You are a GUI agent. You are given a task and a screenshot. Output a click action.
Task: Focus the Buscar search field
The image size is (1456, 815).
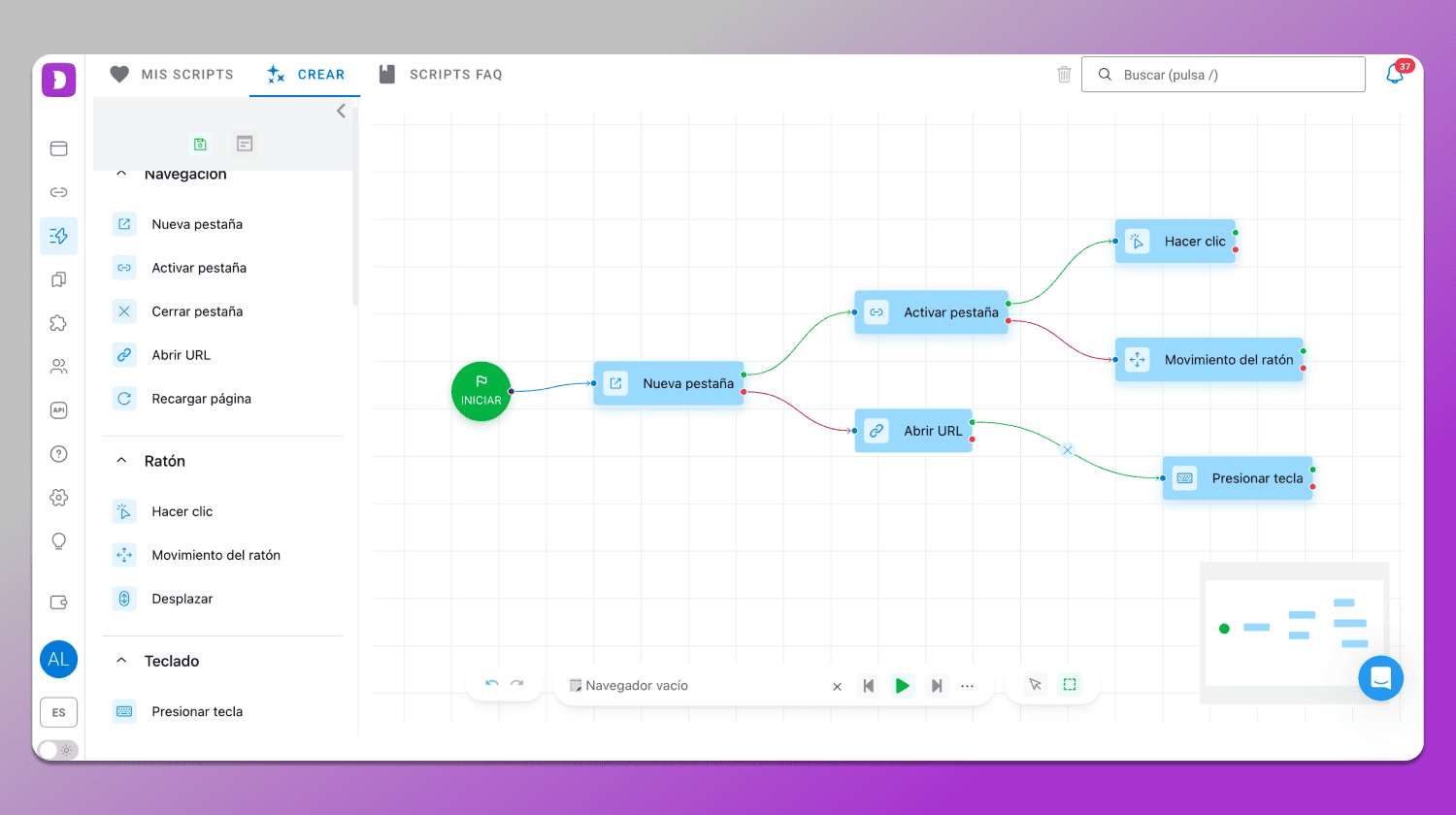(1223, 75)
